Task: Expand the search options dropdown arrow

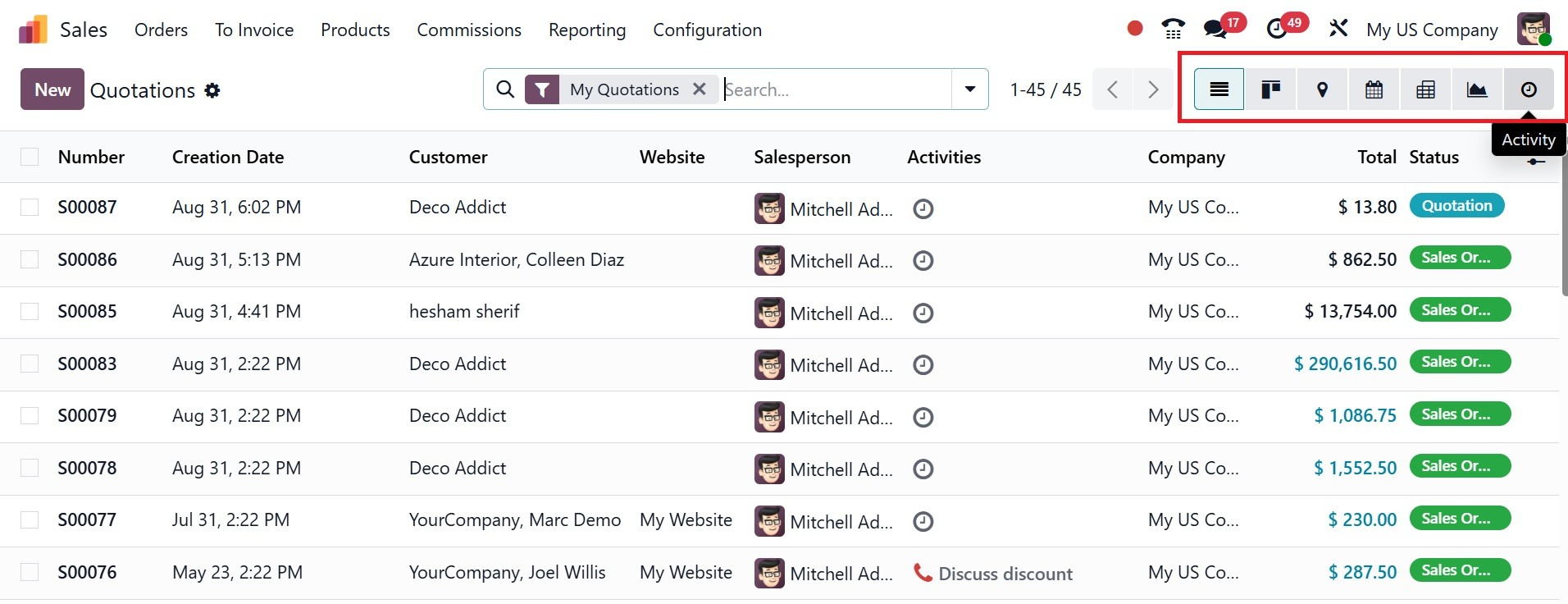Action: coord(970,89)
